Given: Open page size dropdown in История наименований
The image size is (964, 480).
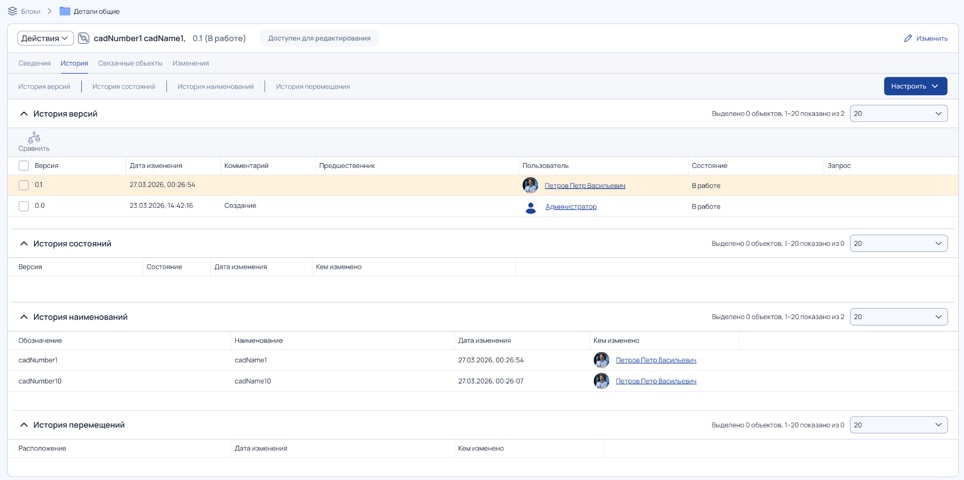Looking at the screenshot, I should 898,317.
